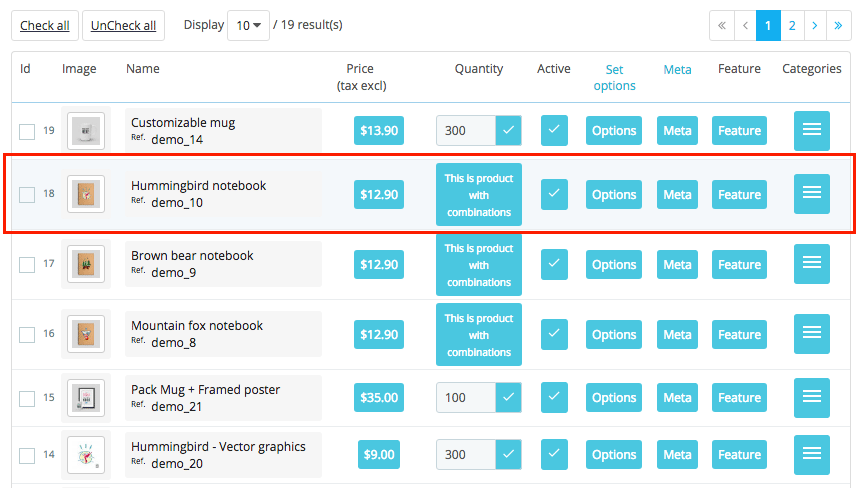
Task: Go to next page arrow icon
Action: point(815,25)
